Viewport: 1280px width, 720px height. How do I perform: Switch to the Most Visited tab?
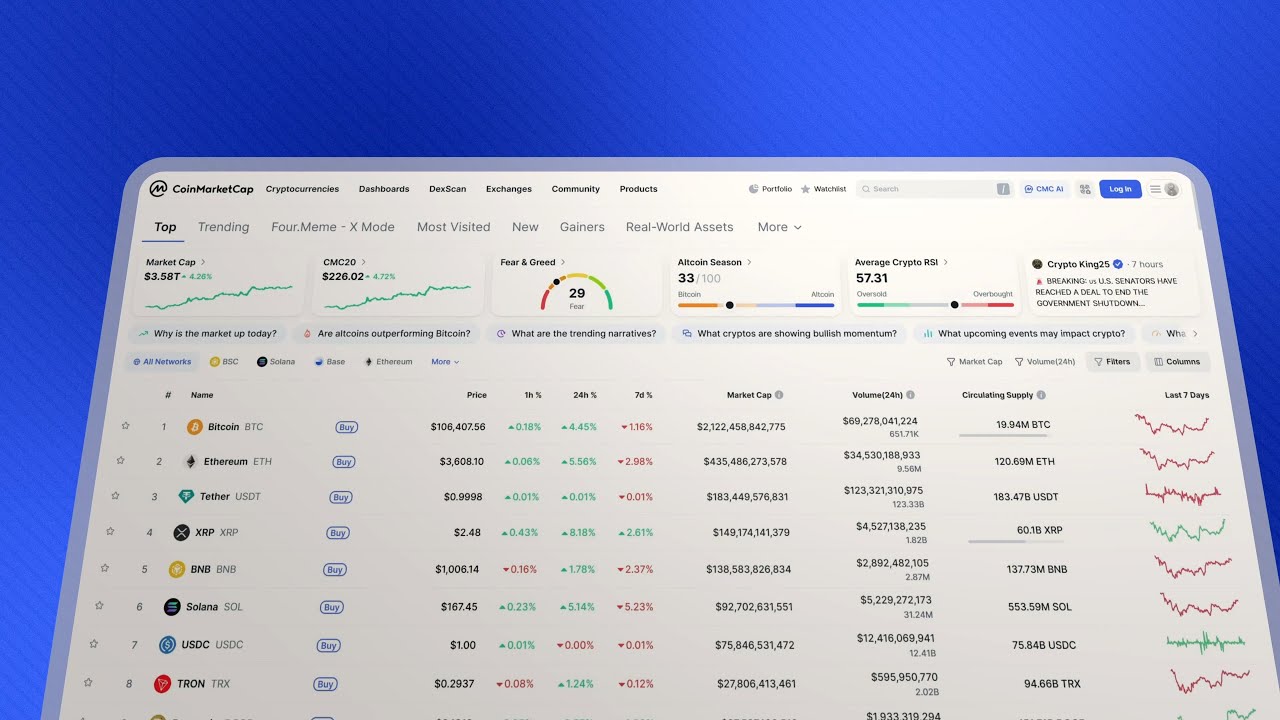pyautogui.click(x=454, y=227)
